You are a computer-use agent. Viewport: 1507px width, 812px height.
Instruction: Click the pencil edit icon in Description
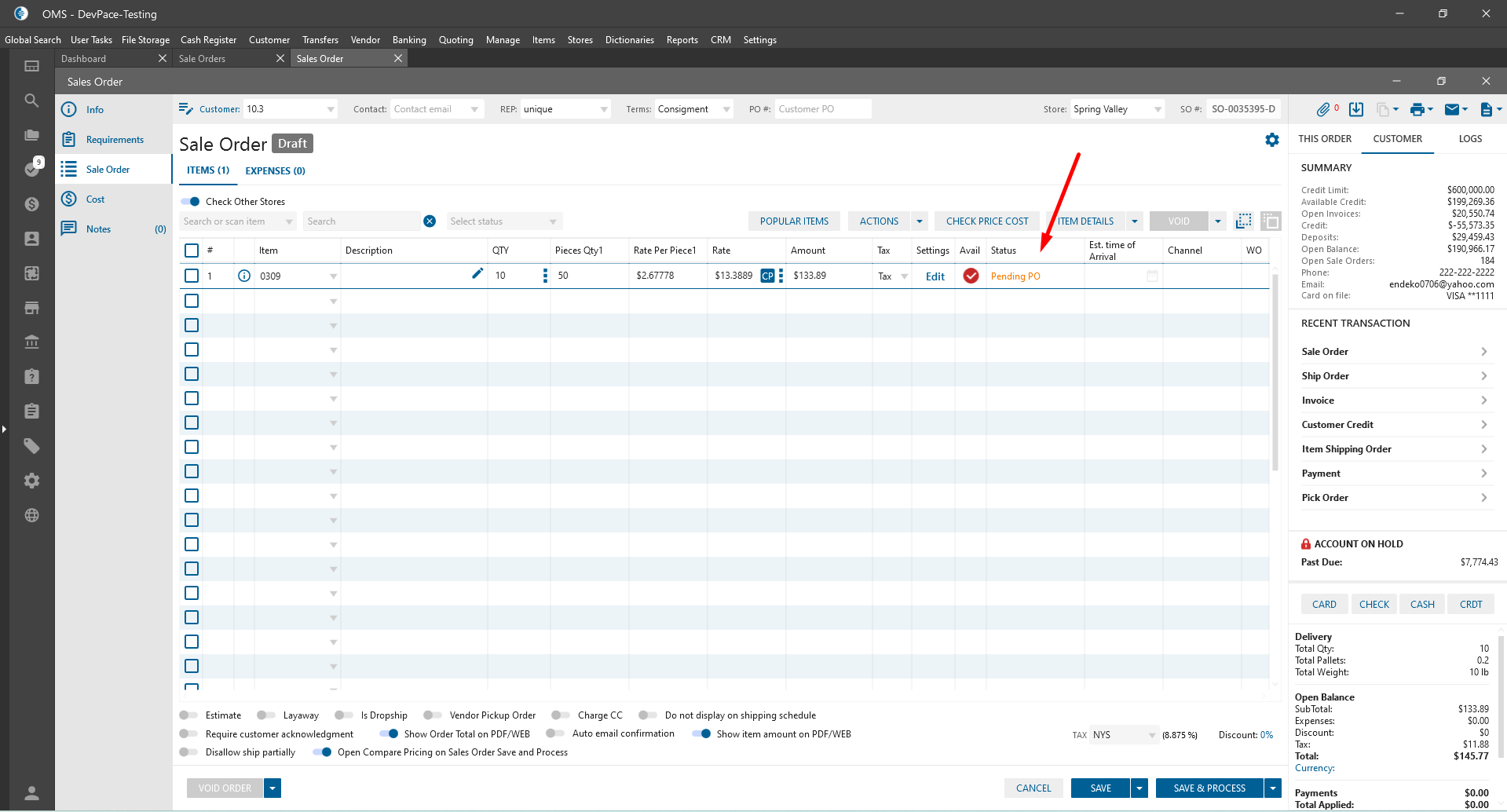point(477,273)
